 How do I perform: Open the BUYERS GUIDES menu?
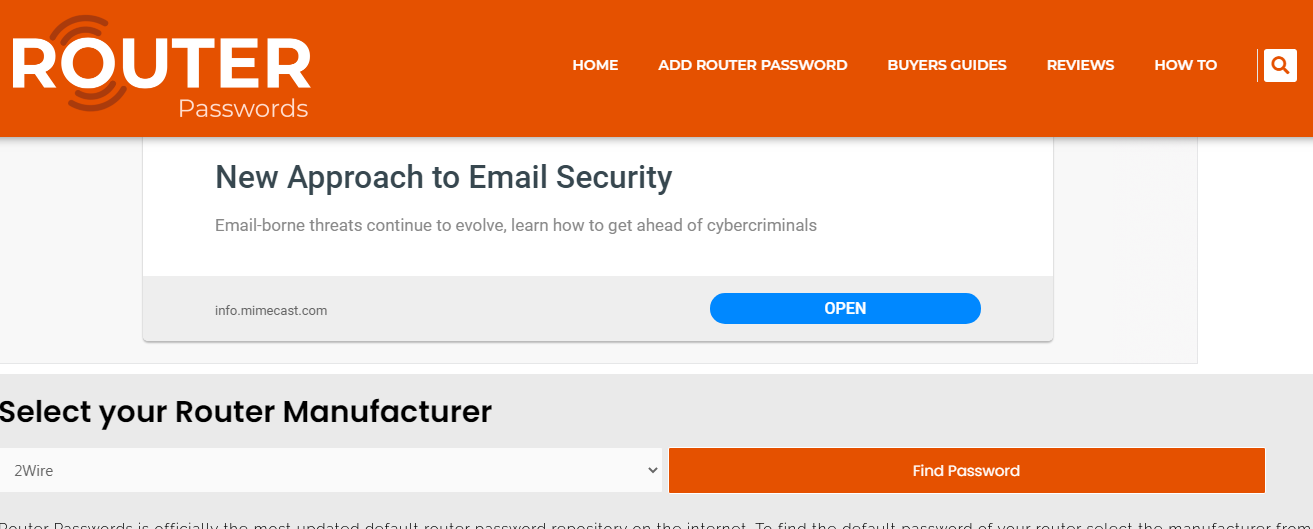click(947, 65)
